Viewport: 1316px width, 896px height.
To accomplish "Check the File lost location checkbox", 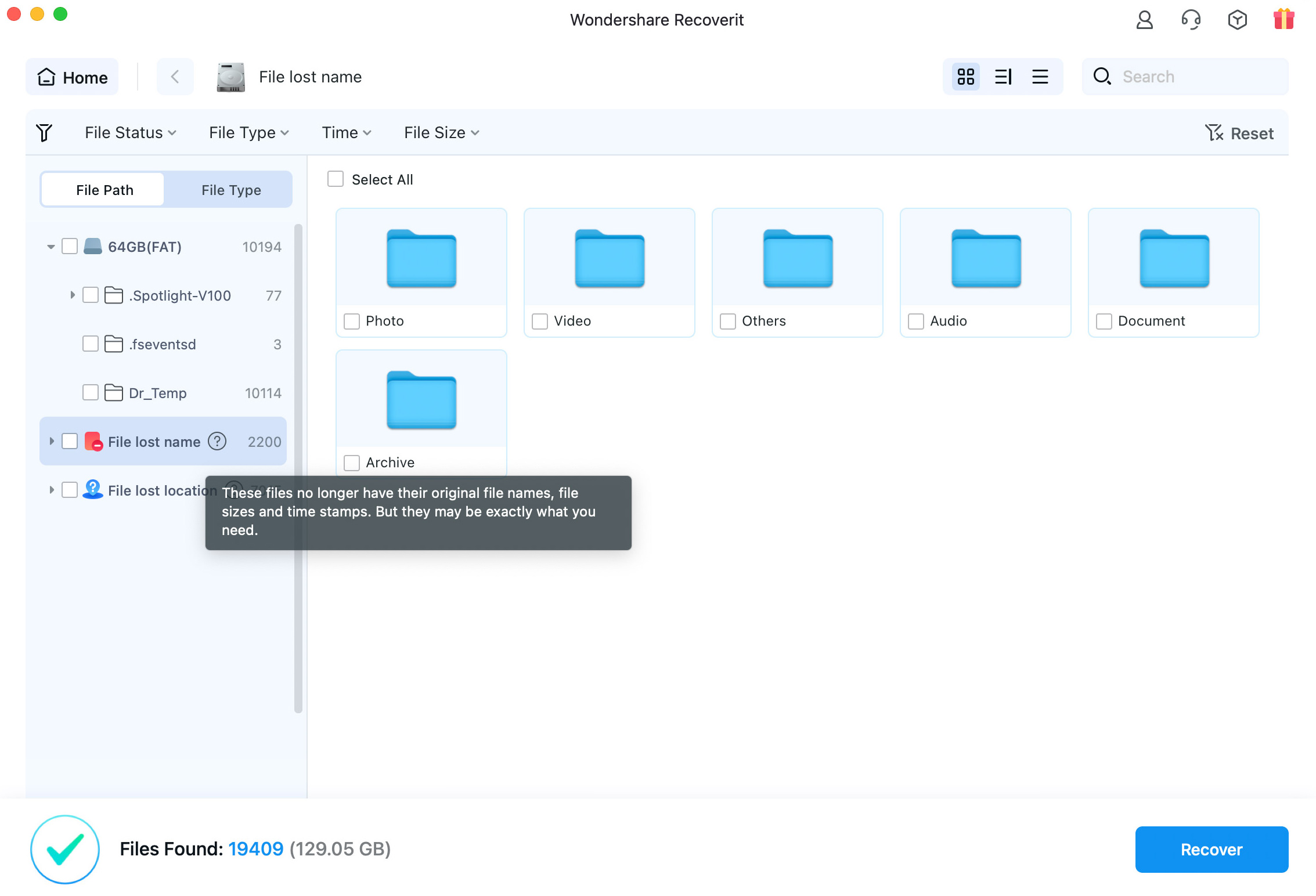I will click(70, 490).
